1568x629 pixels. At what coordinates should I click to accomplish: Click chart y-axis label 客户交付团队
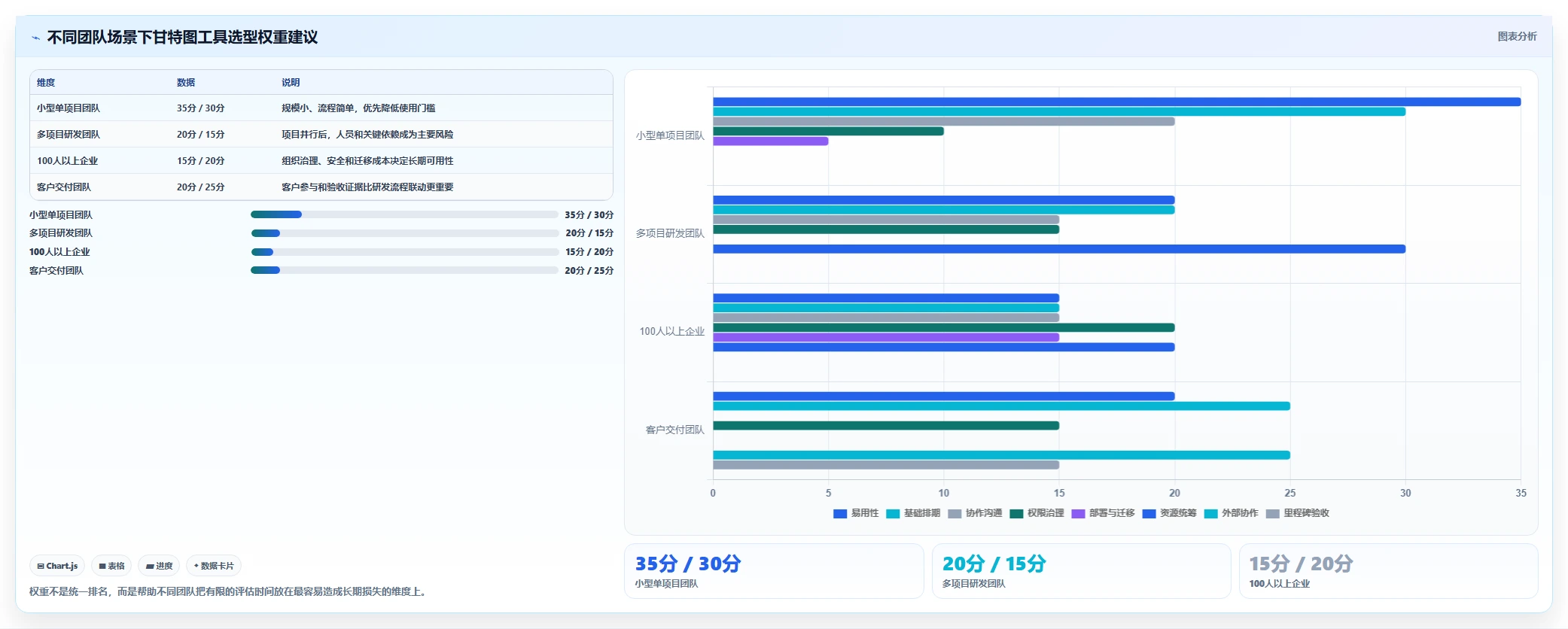[675, 430]
